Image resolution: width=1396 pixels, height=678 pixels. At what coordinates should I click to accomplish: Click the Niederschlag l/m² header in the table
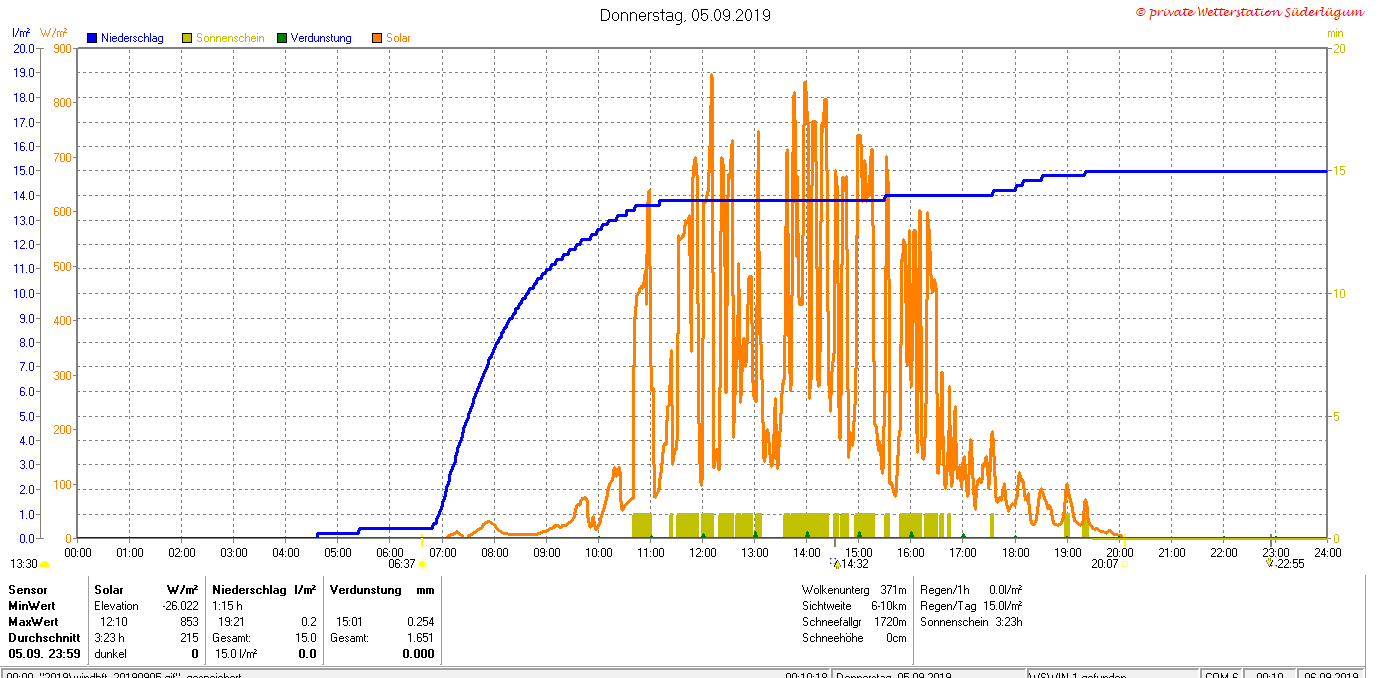click(264, 590)
